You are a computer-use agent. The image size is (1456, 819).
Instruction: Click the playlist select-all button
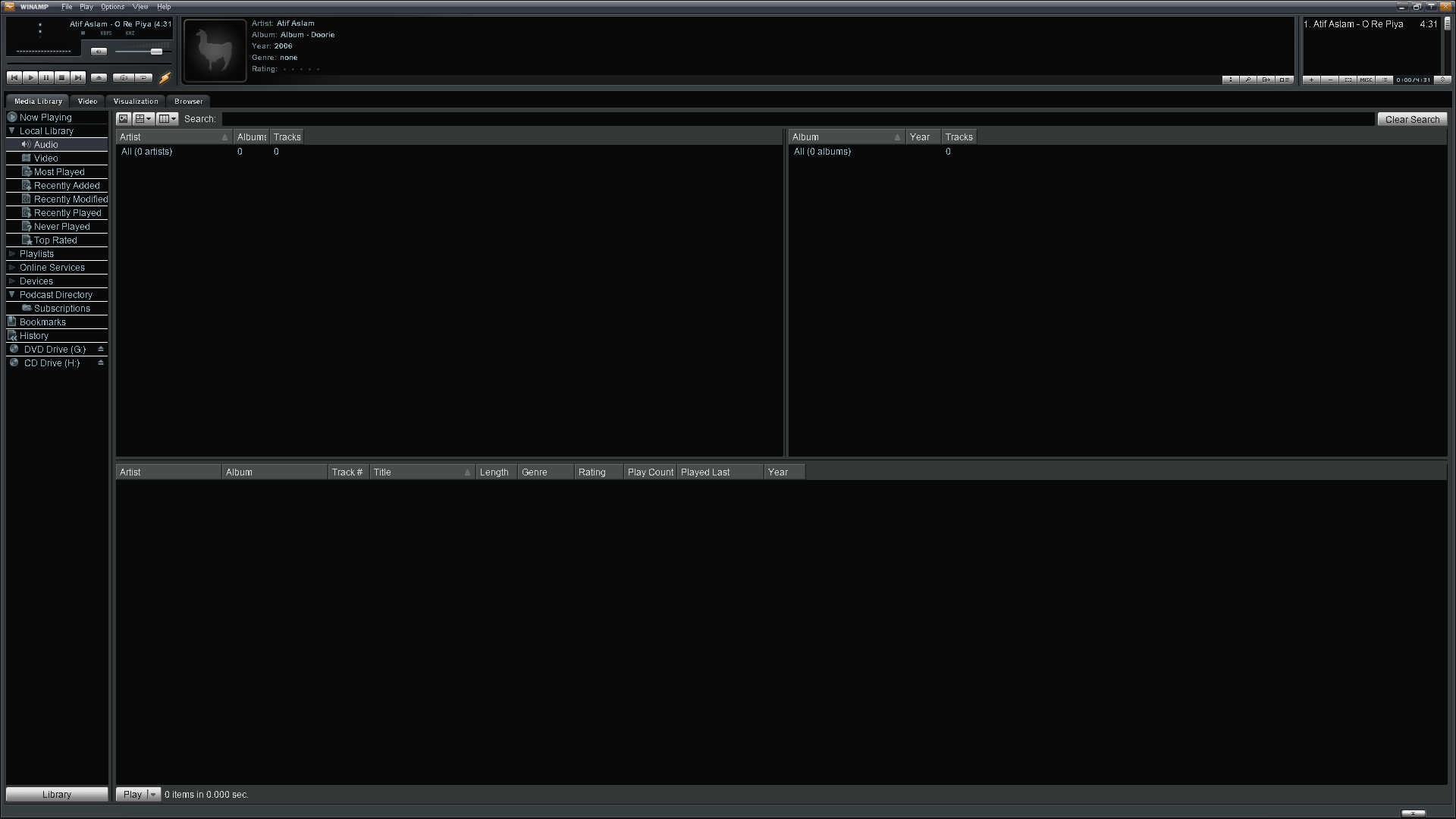(1348, 80)
